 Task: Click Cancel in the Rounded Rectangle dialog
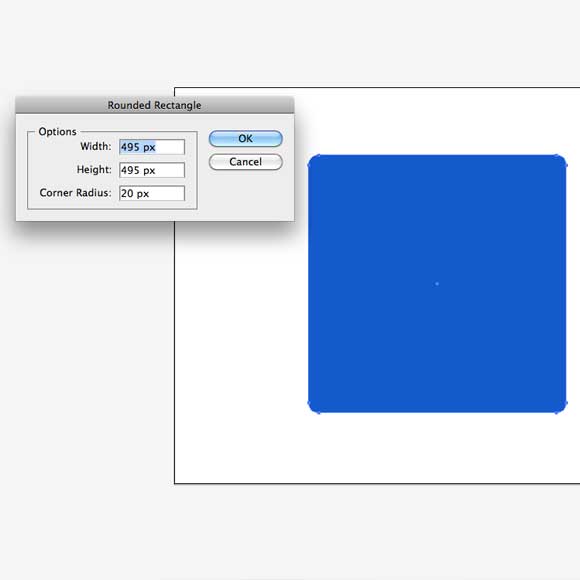pos(246,162)
